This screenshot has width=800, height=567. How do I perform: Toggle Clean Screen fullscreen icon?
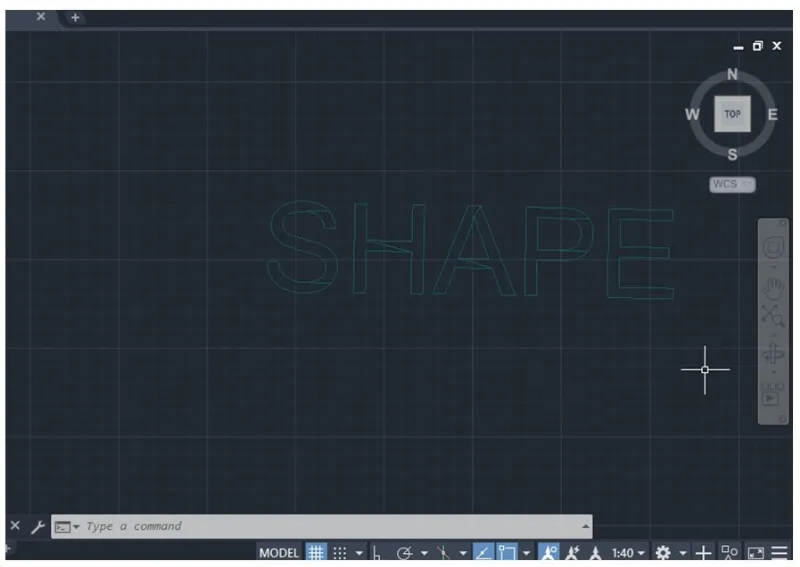(755, 552)
